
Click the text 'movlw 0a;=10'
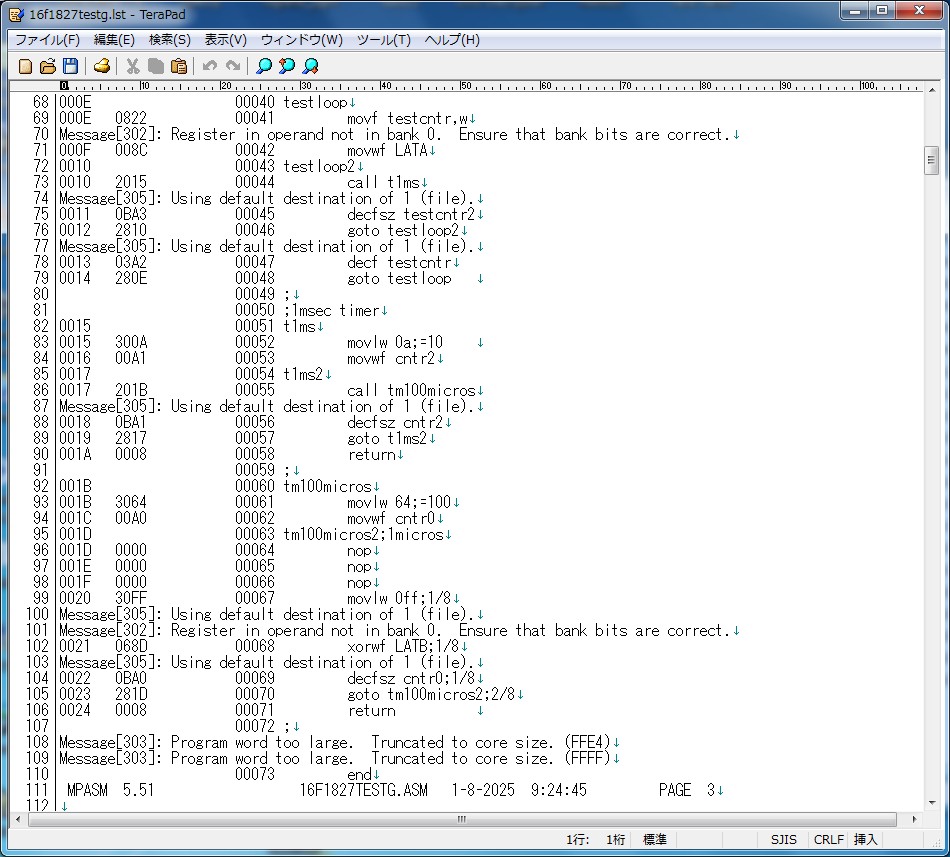click(394, 343)
